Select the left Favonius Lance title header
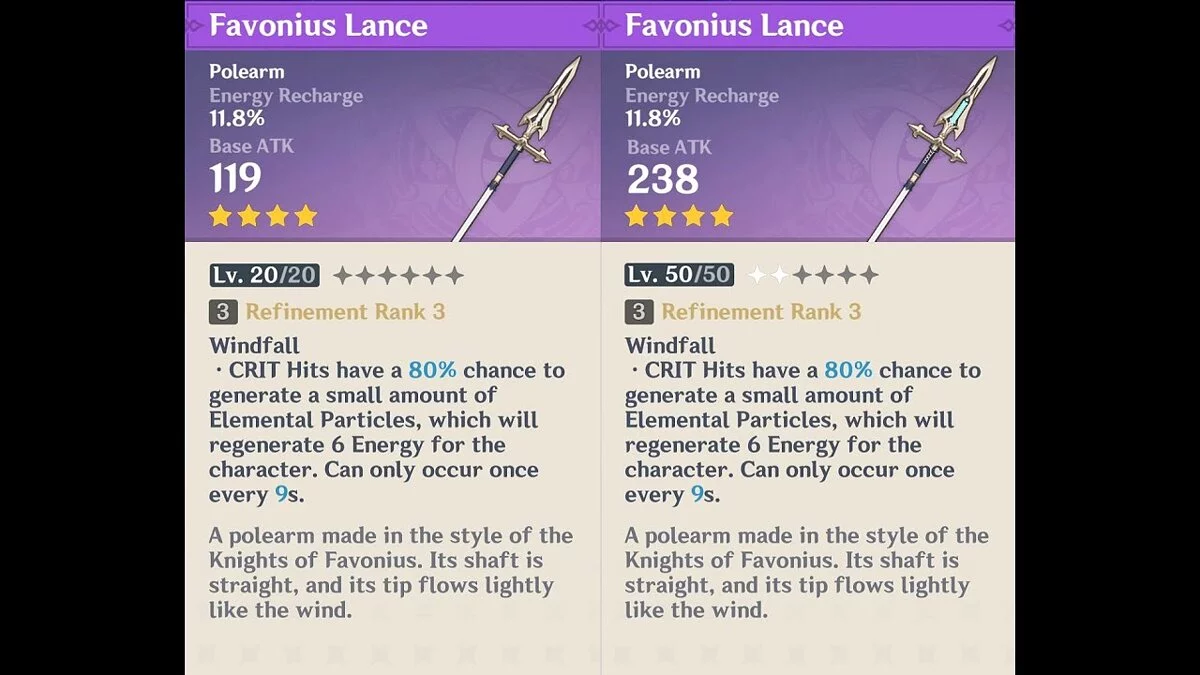Viewport: 1200px width, 675px height. (x=318, y=26)
